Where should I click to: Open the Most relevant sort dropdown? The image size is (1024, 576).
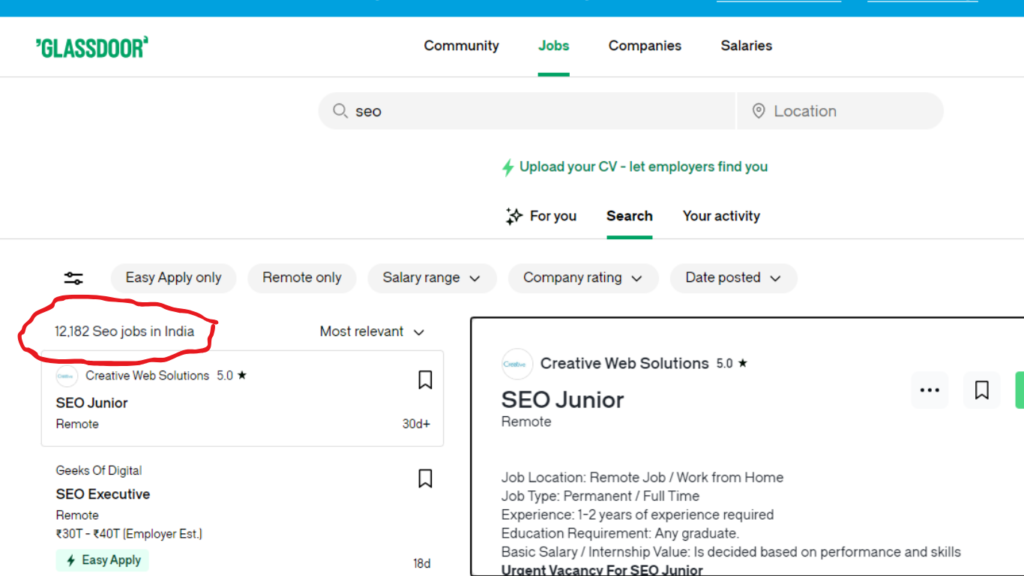tap(372, 332)
